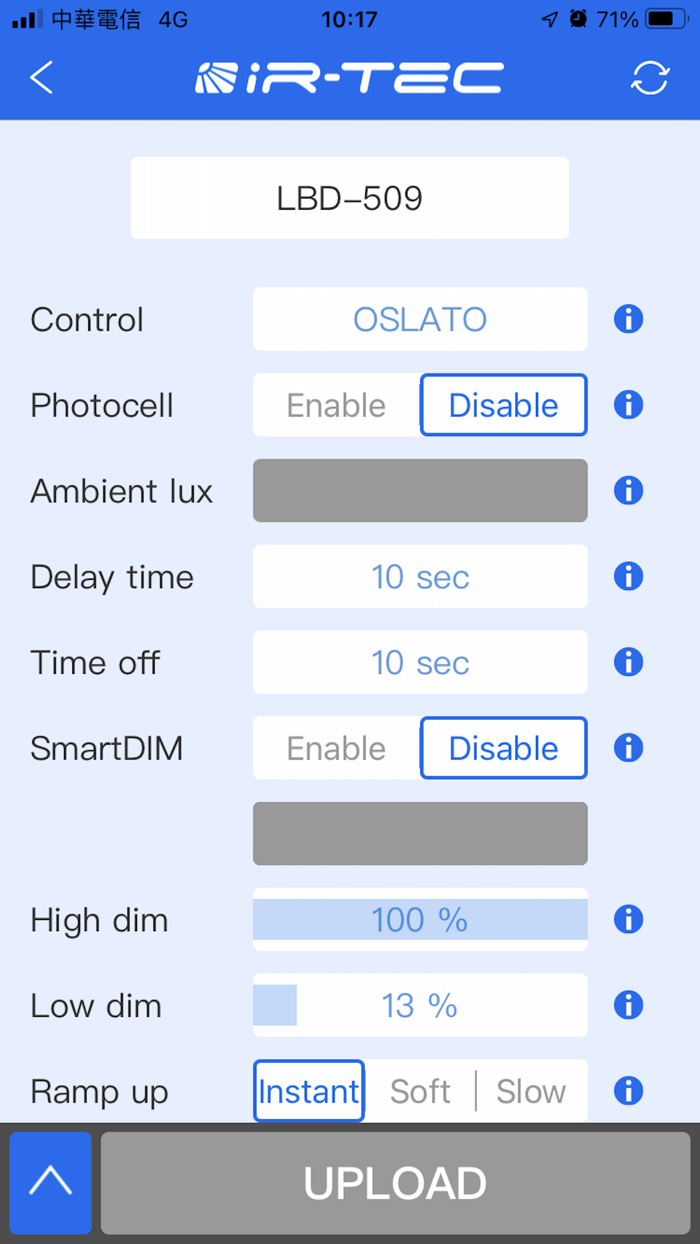Screen dimensions: 700x1244
Task: Tap the Ambient lux info icon
Action: pyautogui.click(x=628, y=490)
